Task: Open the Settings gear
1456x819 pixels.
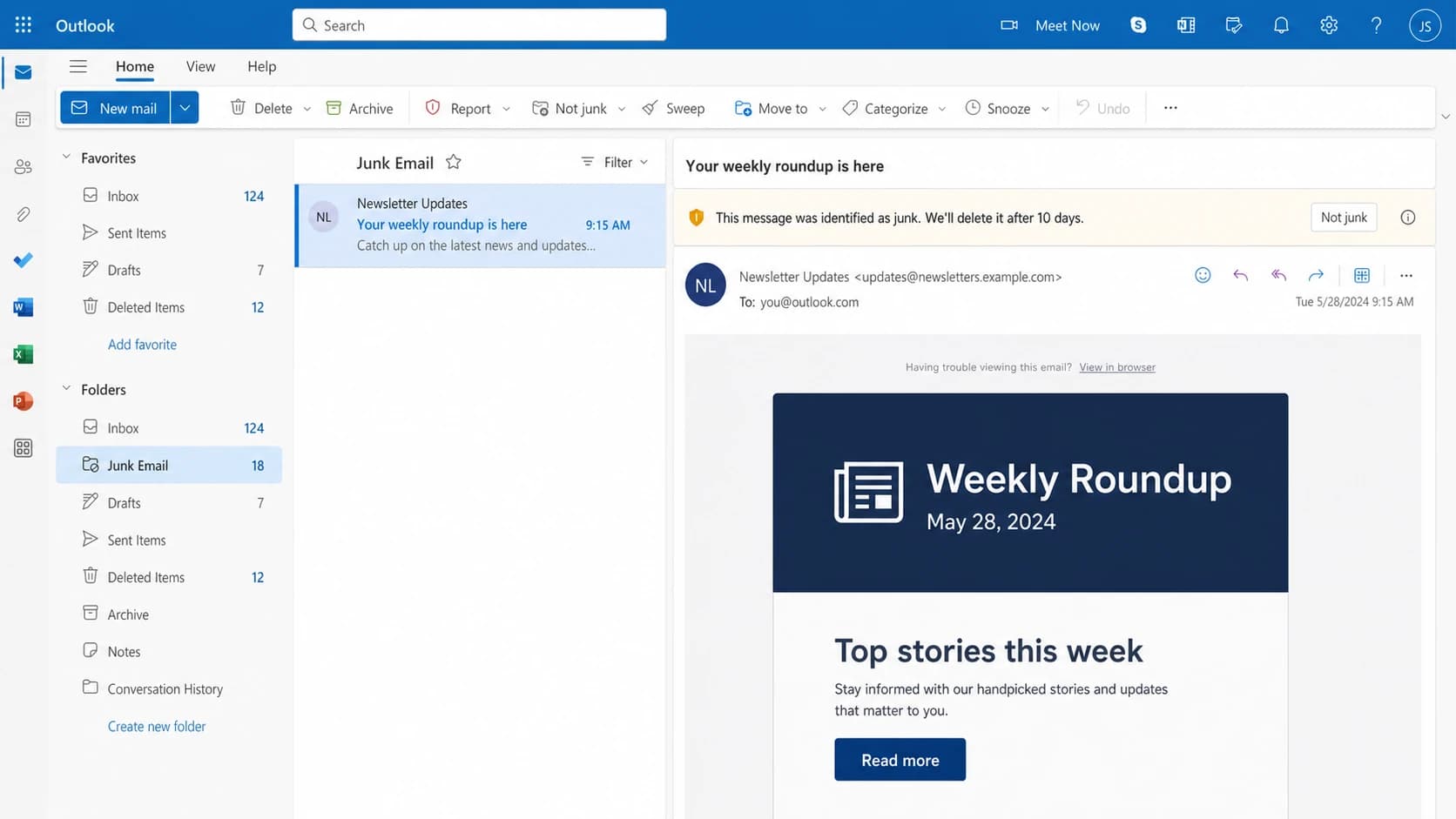Action: pyautogui.click(x=1329, y=25)
